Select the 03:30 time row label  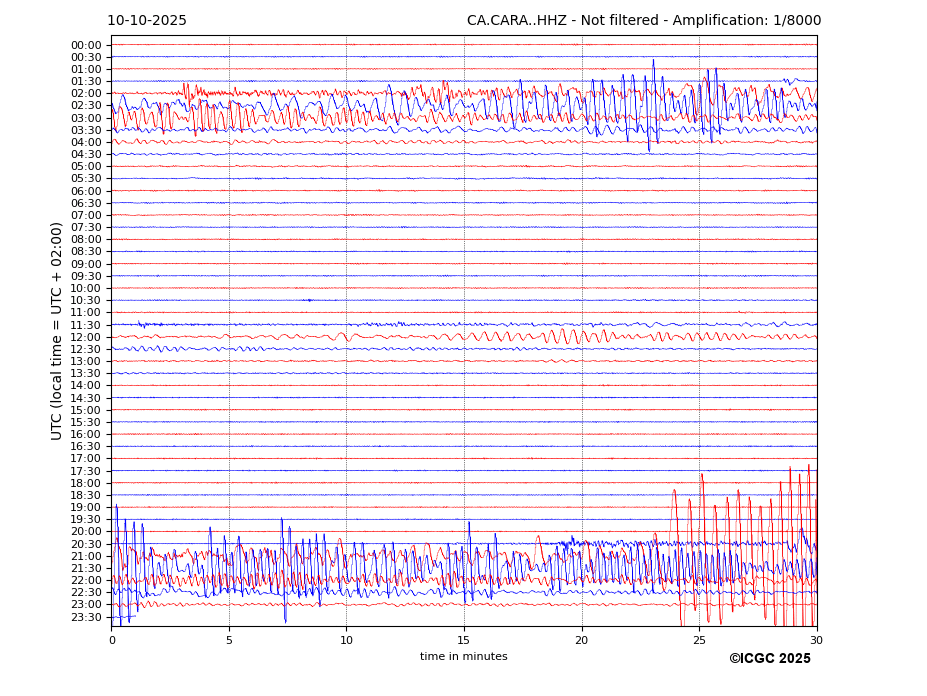pyautogui.click(x=86, y=130)
